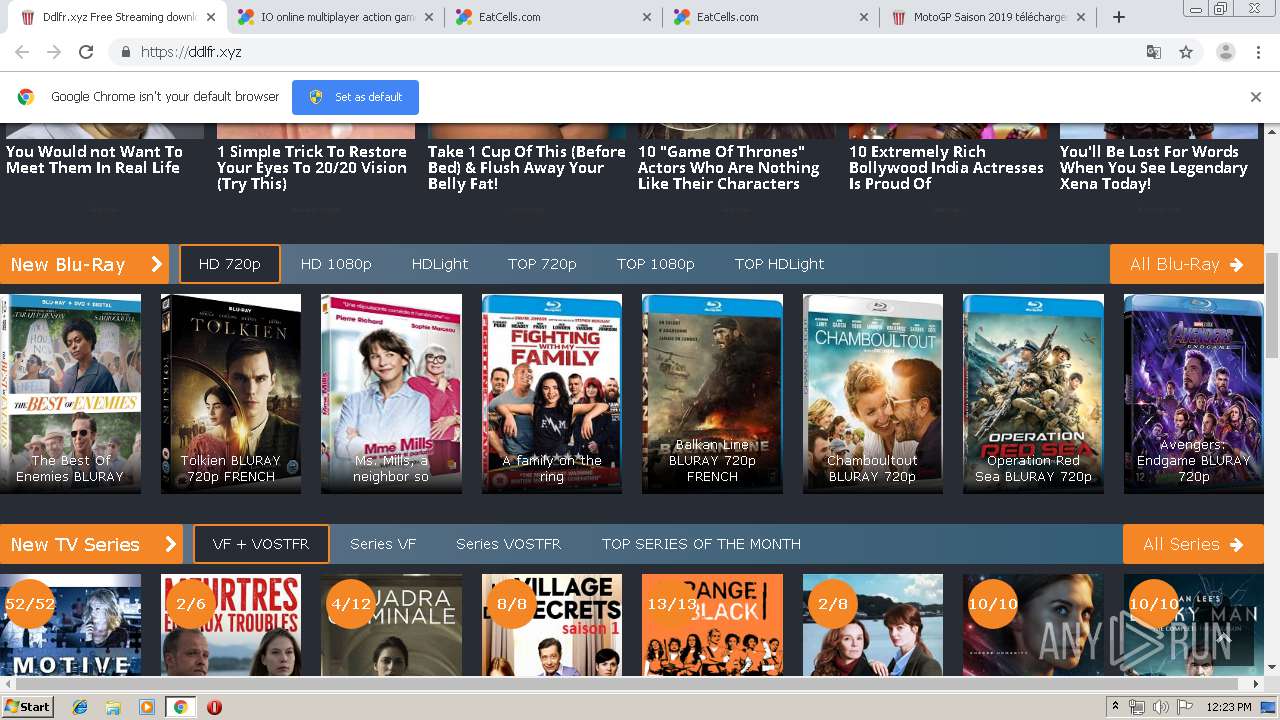Open the Meet Them In Real Life ad
Image resolution: width=1280 pixels, height=720 pixels.
pyautogui.click(x=95, y=160)
